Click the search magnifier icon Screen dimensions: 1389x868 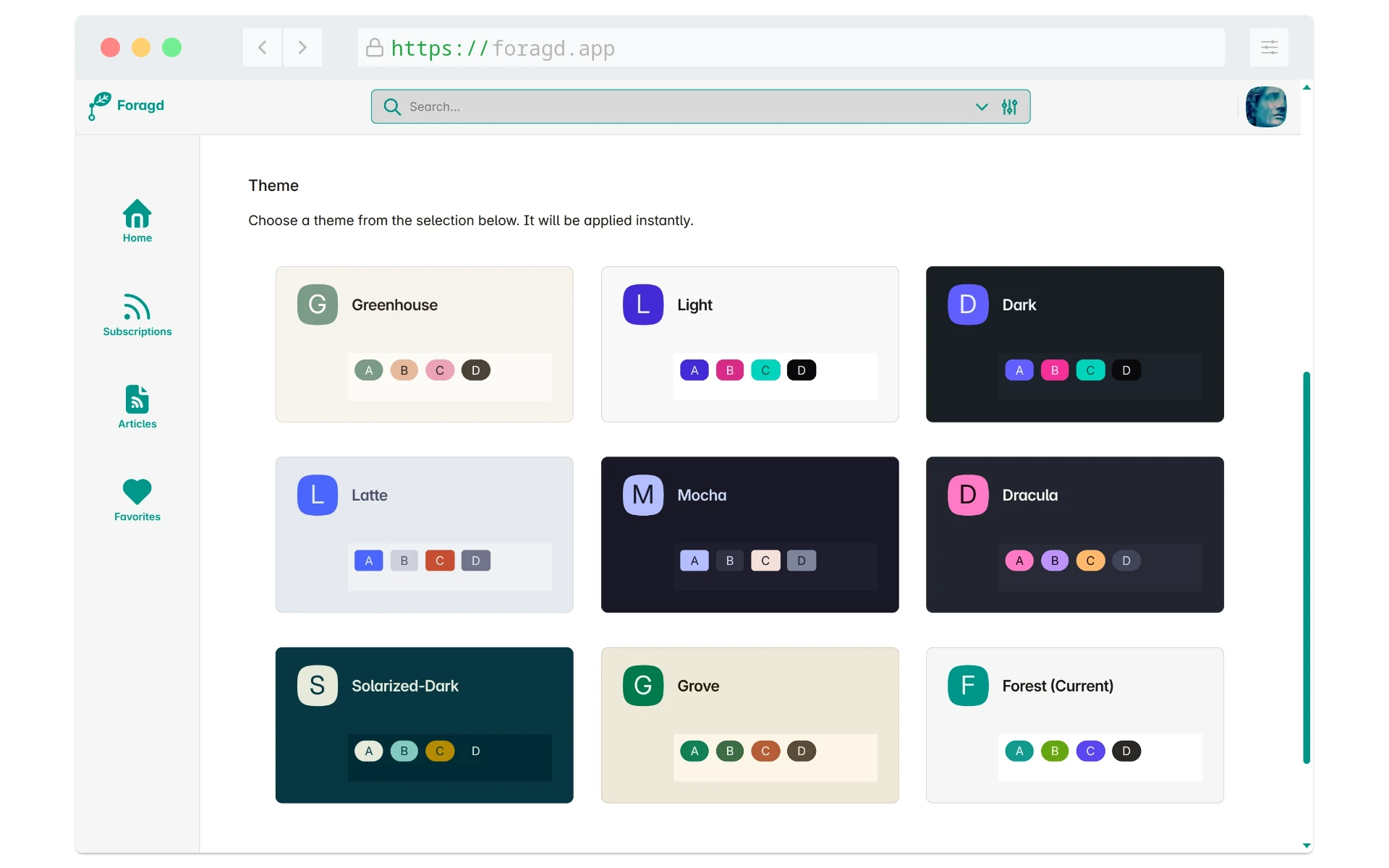coord(392,106)
